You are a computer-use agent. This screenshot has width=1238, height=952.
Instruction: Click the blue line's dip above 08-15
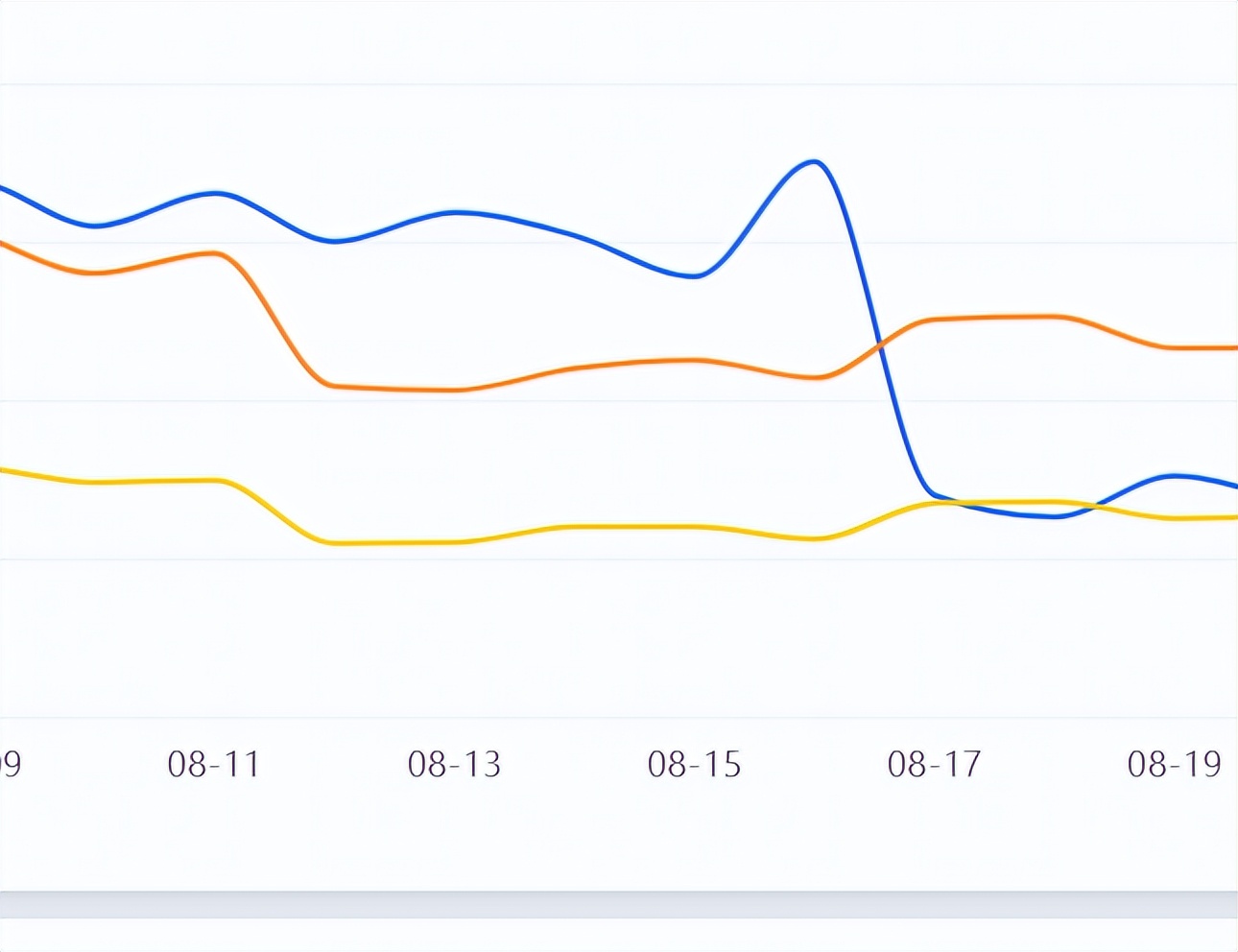pos(695,276)
